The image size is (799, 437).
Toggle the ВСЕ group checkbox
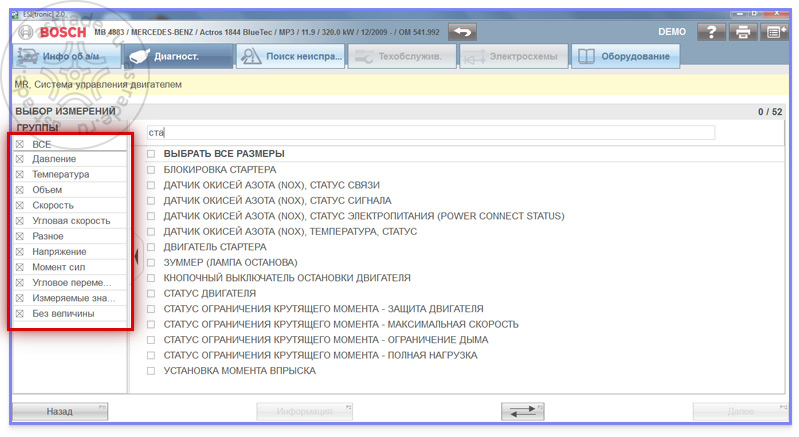click(x=20, y=144)
